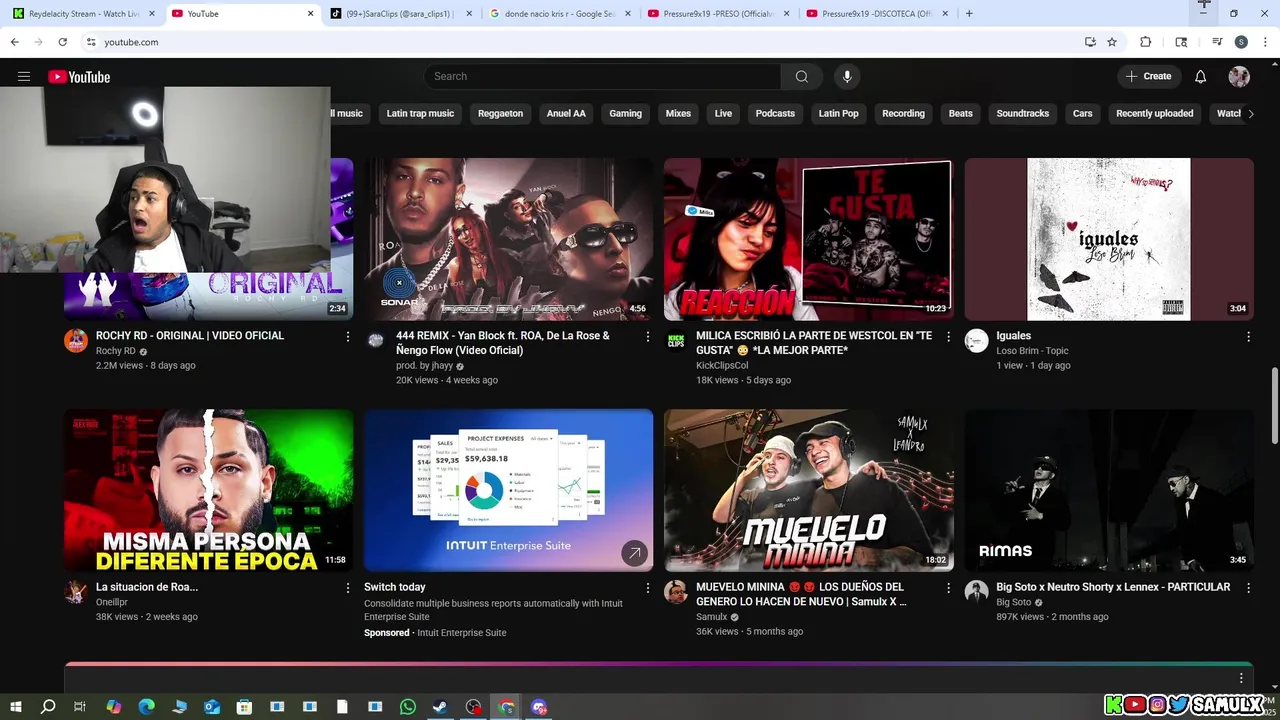Screen dimensions: 1280x720
Task: Switch to the SaraClips TikTok tab
Action: pyautogui.click(x=399, y=14)
